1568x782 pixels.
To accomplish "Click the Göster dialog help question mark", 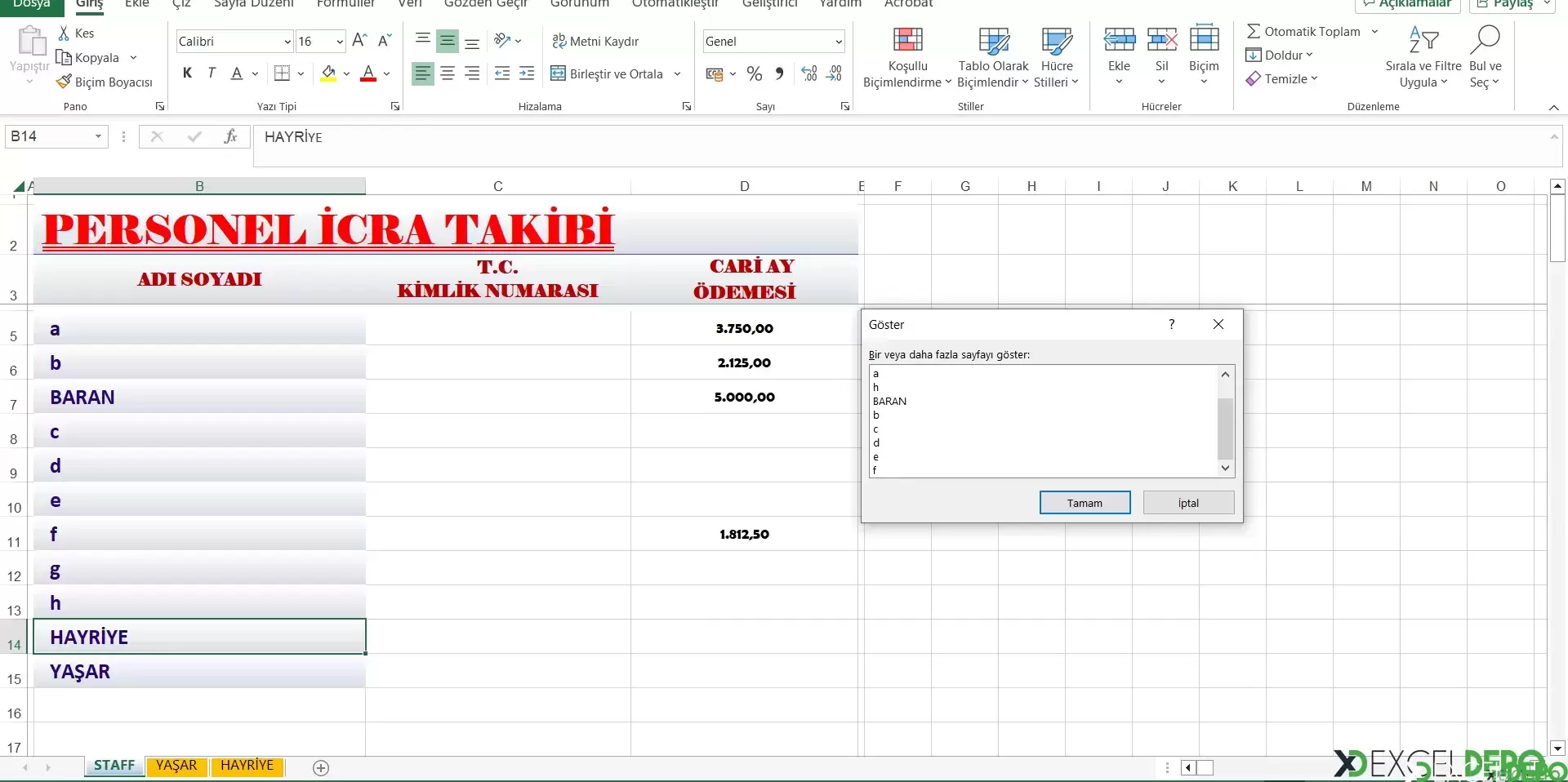I will tap(1172, 324).
